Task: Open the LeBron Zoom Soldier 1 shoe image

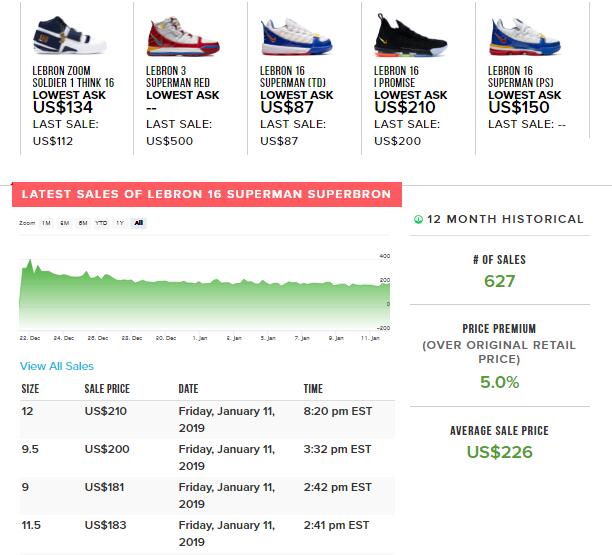Action: [62, 36]
